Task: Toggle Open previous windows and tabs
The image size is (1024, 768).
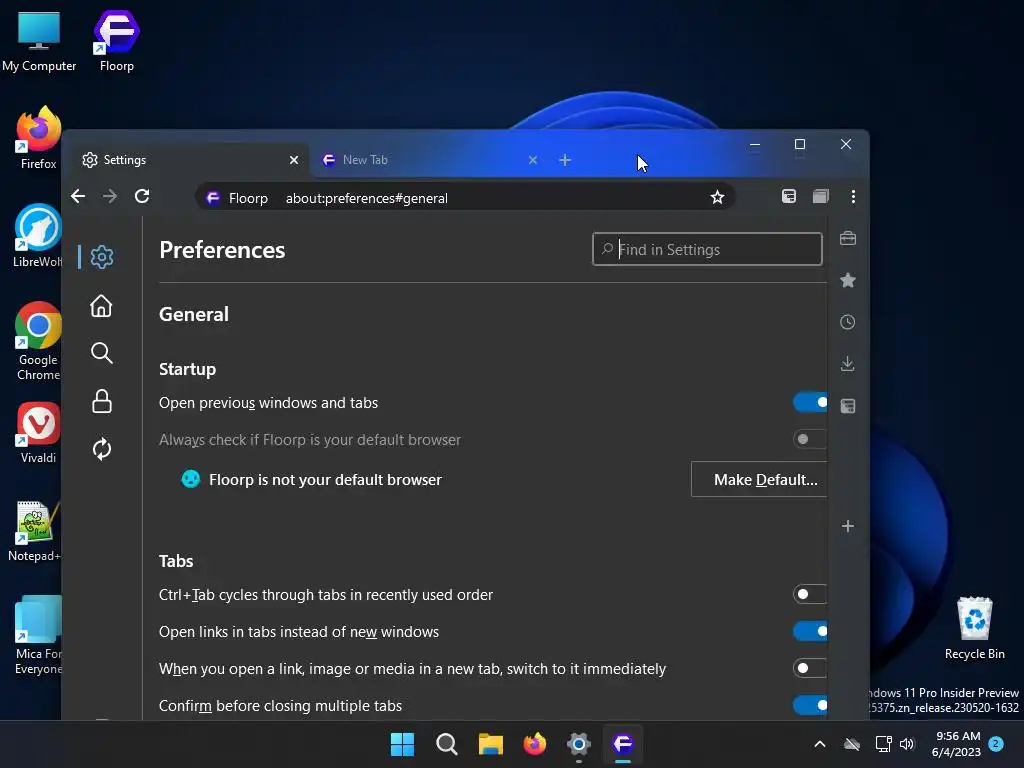Action: tap(810, 402)
